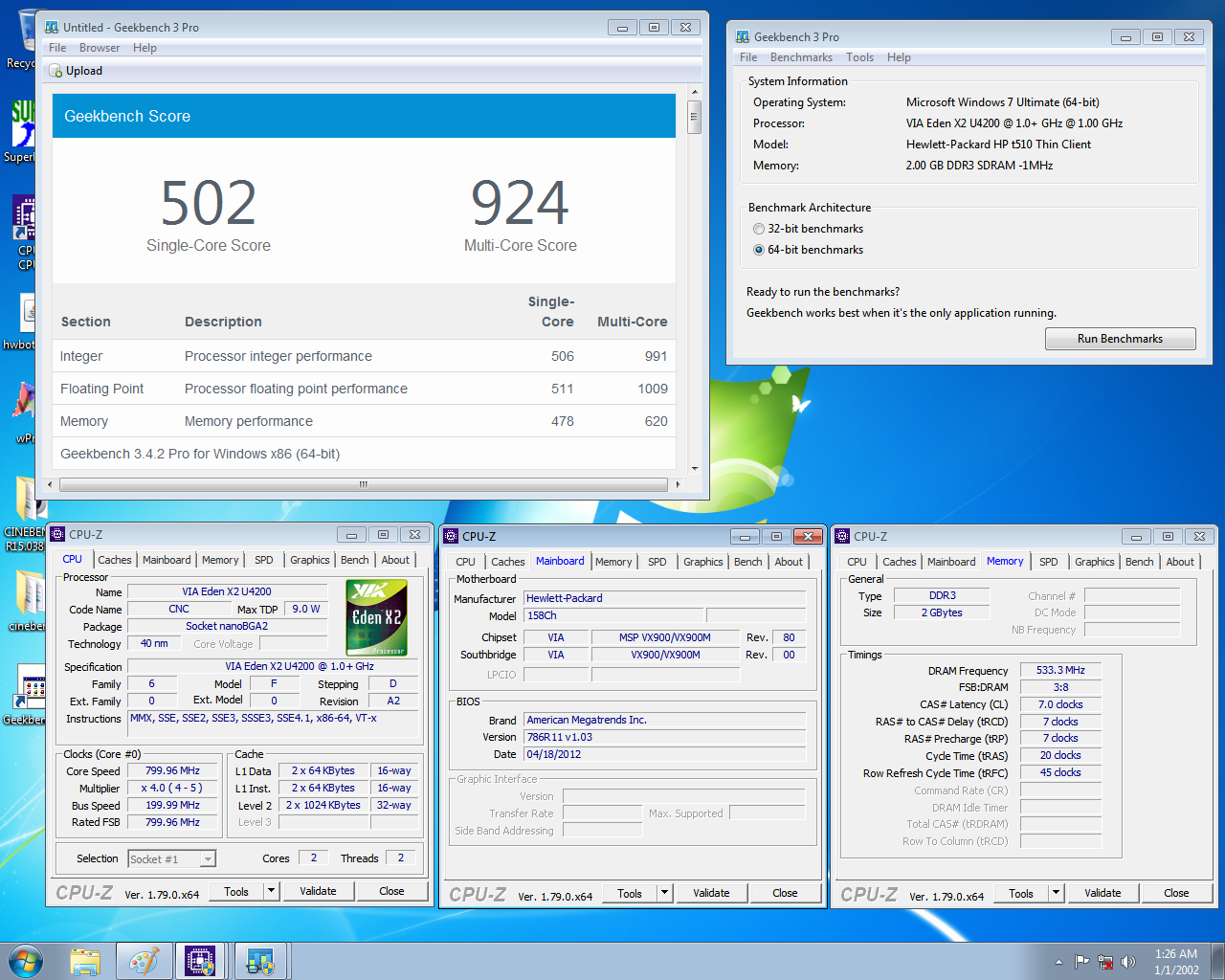Switch to About tab in CPU-Z Mainboard window
This screenshot has height=980, width=1225.
789,562
